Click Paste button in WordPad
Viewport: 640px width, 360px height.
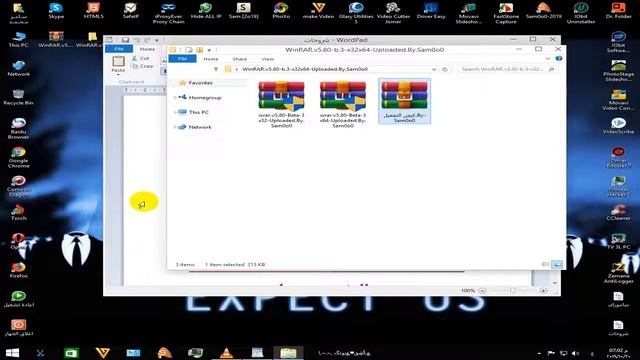118,65
